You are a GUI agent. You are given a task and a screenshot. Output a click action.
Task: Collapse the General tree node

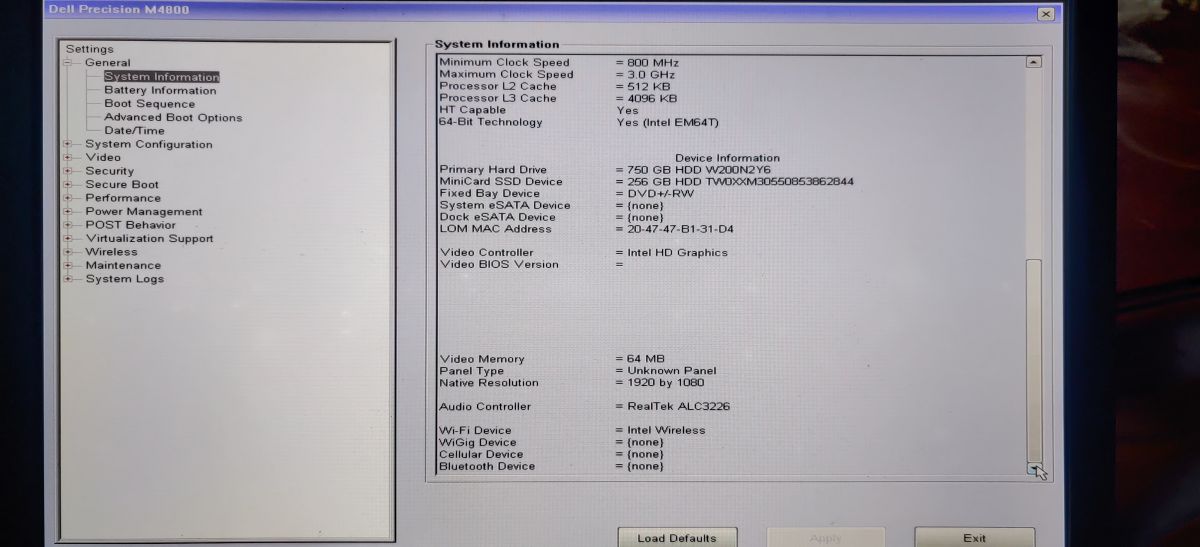[x=68, y=63]
